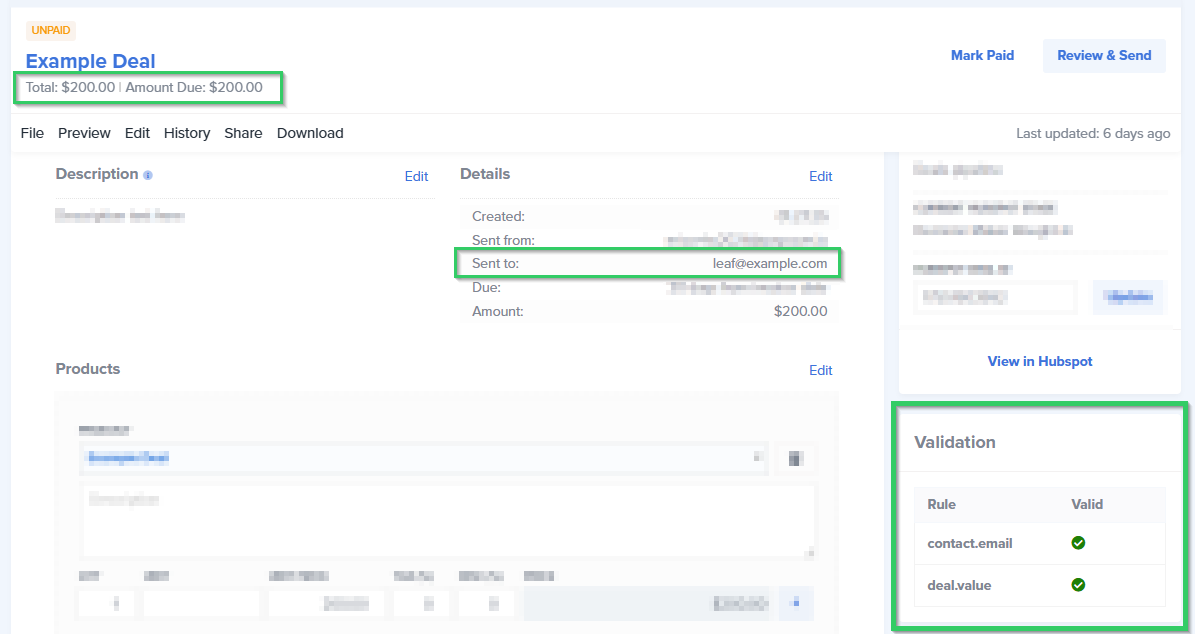Click the Review & Send button
The height and width of the screenshot is (634, 1195).
tap(1104, 55)
